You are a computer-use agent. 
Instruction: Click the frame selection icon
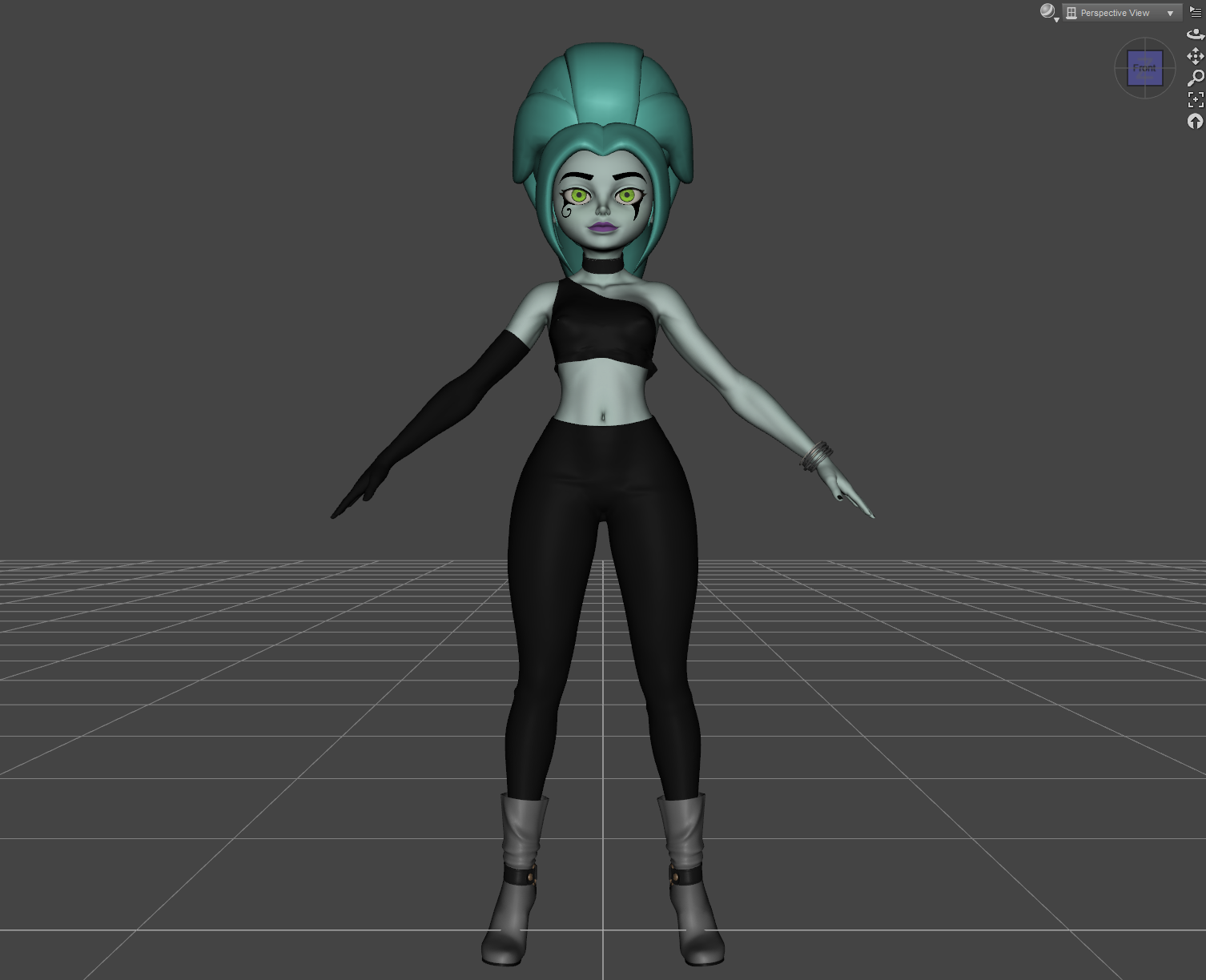[x=1196, y=99]
